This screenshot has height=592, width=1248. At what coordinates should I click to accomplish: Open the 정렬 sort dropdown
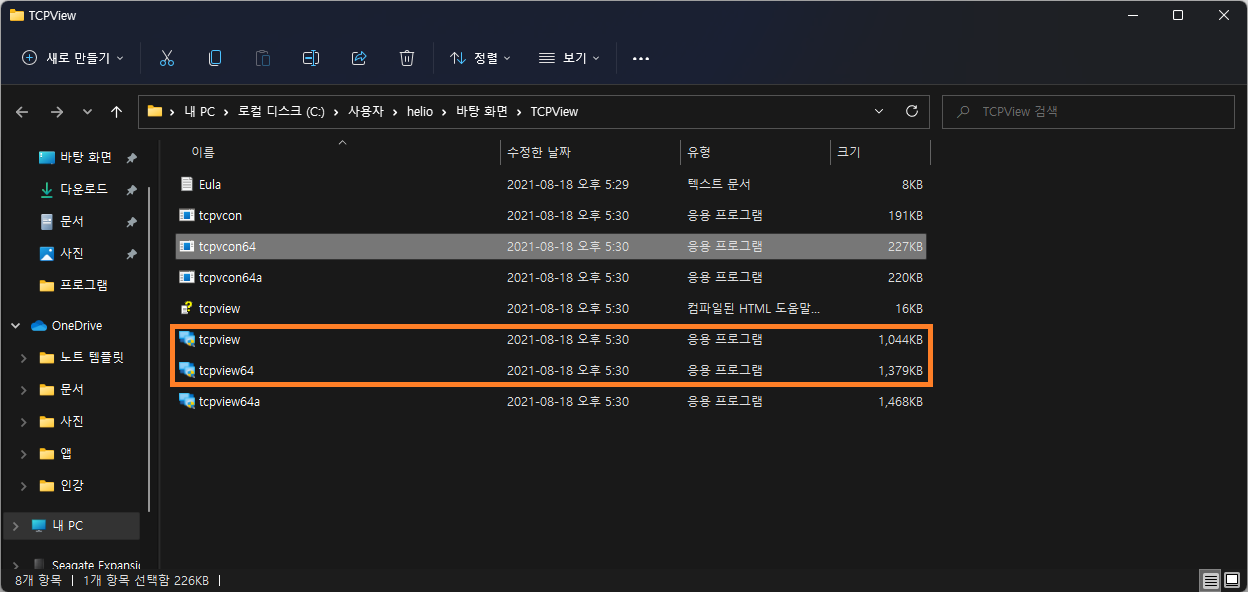[x=480, y=58]
